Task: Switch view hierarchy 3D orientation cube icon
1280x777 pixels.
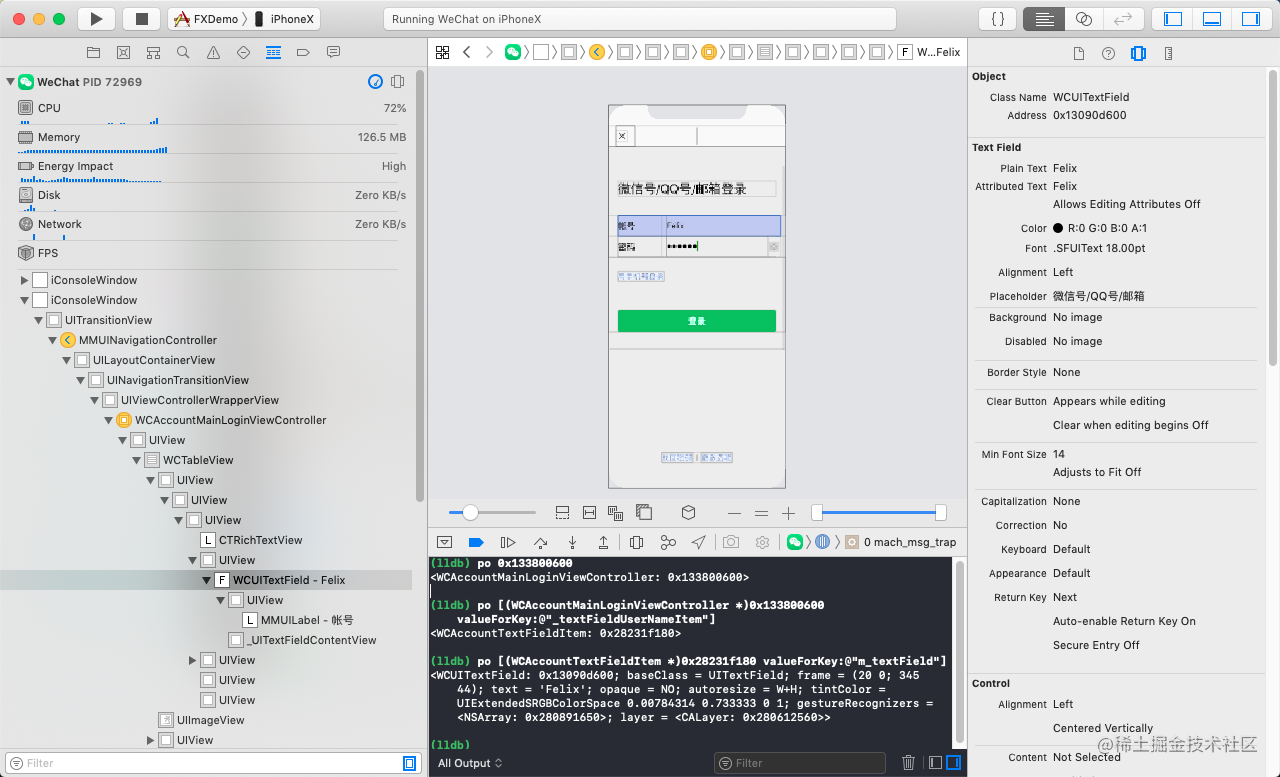Action: click(688, 512)
